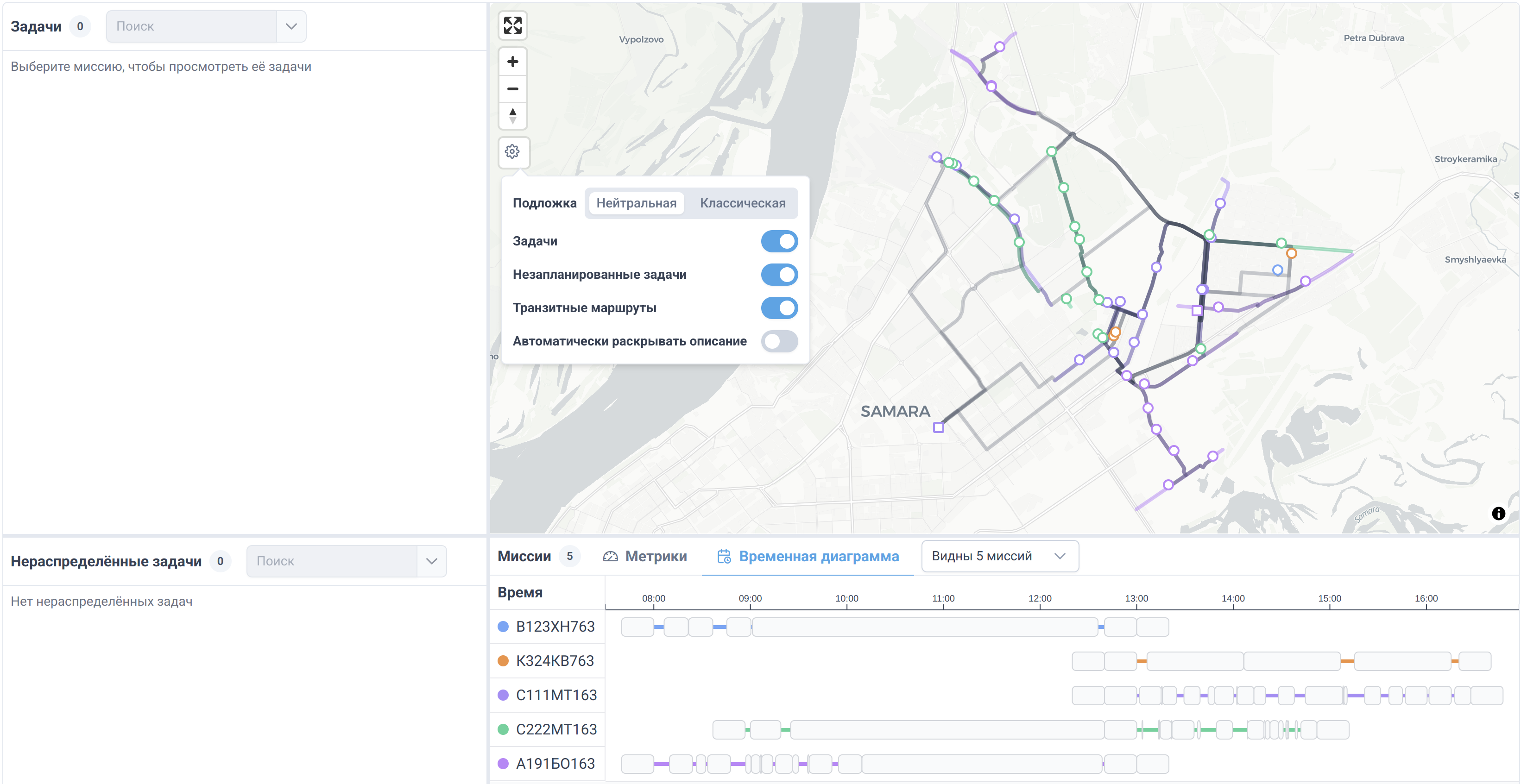Enable Автоматически раскрывать описание switch
Viewport: 1521px width, 784px height.
[779, 341]
